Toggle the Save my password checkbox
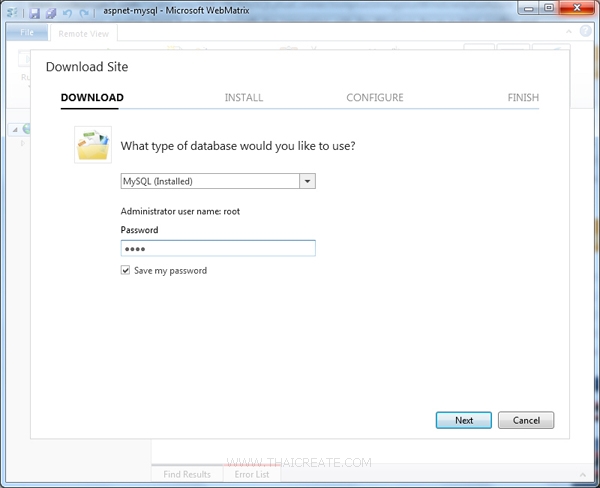 [125, 270]
